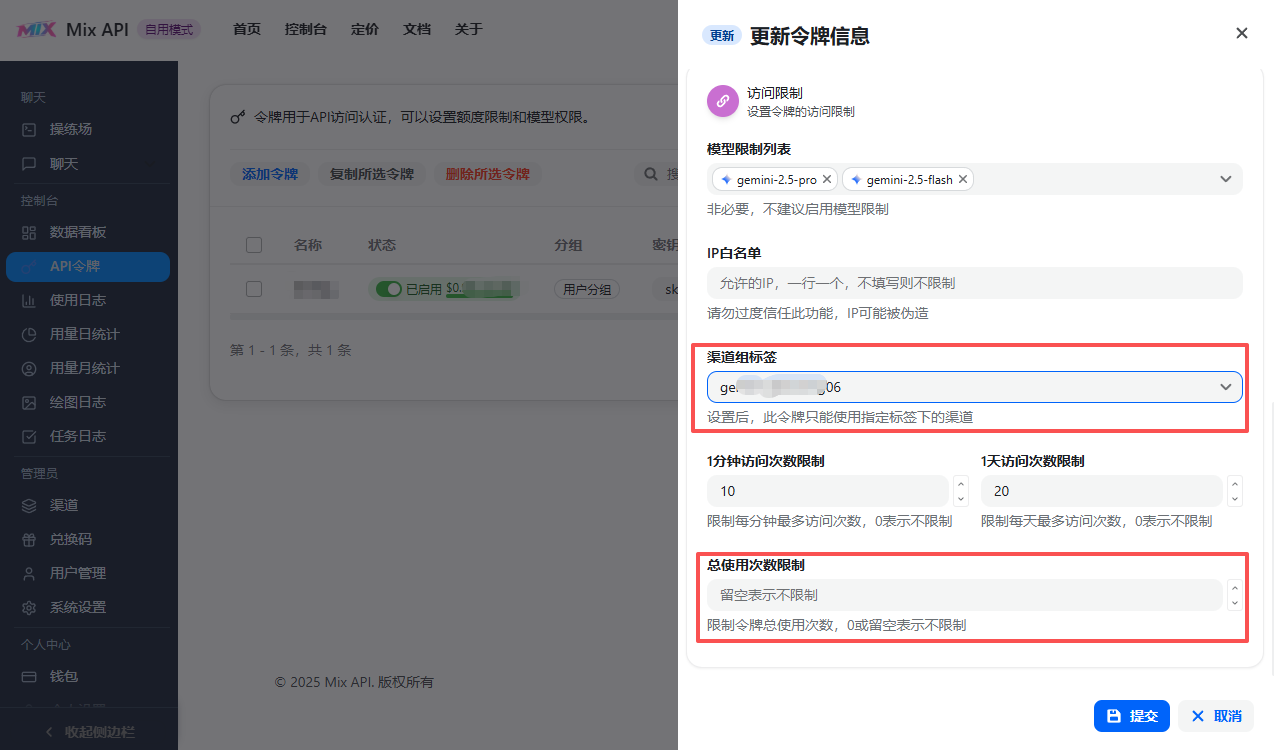Select the first token row checkbox
The width and height of the screenshot is (1274, 750).
pos(254,289)
